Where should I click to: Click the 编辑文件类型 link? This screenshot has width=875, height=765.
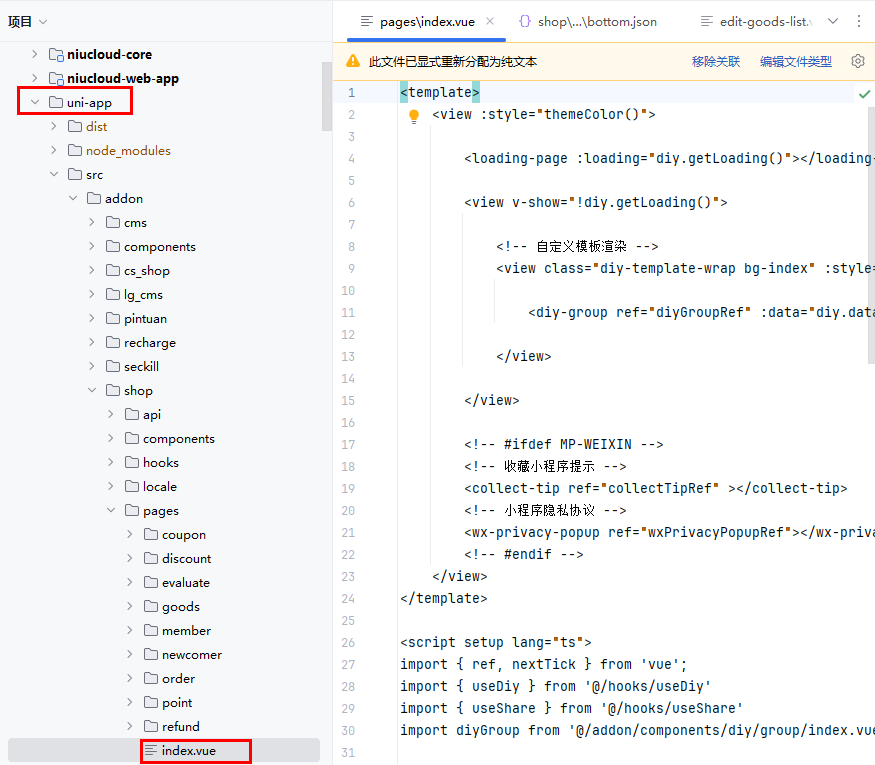(795, 61)
